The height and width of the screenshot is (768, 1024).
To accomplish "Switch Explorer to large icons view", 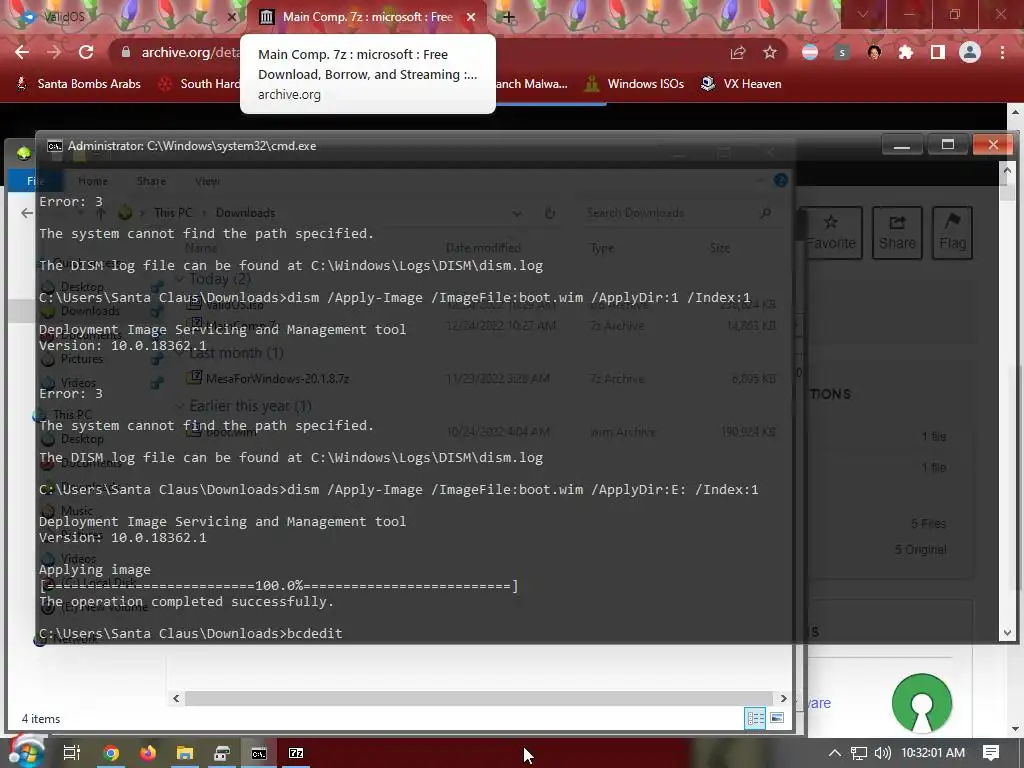I will 777,718.
